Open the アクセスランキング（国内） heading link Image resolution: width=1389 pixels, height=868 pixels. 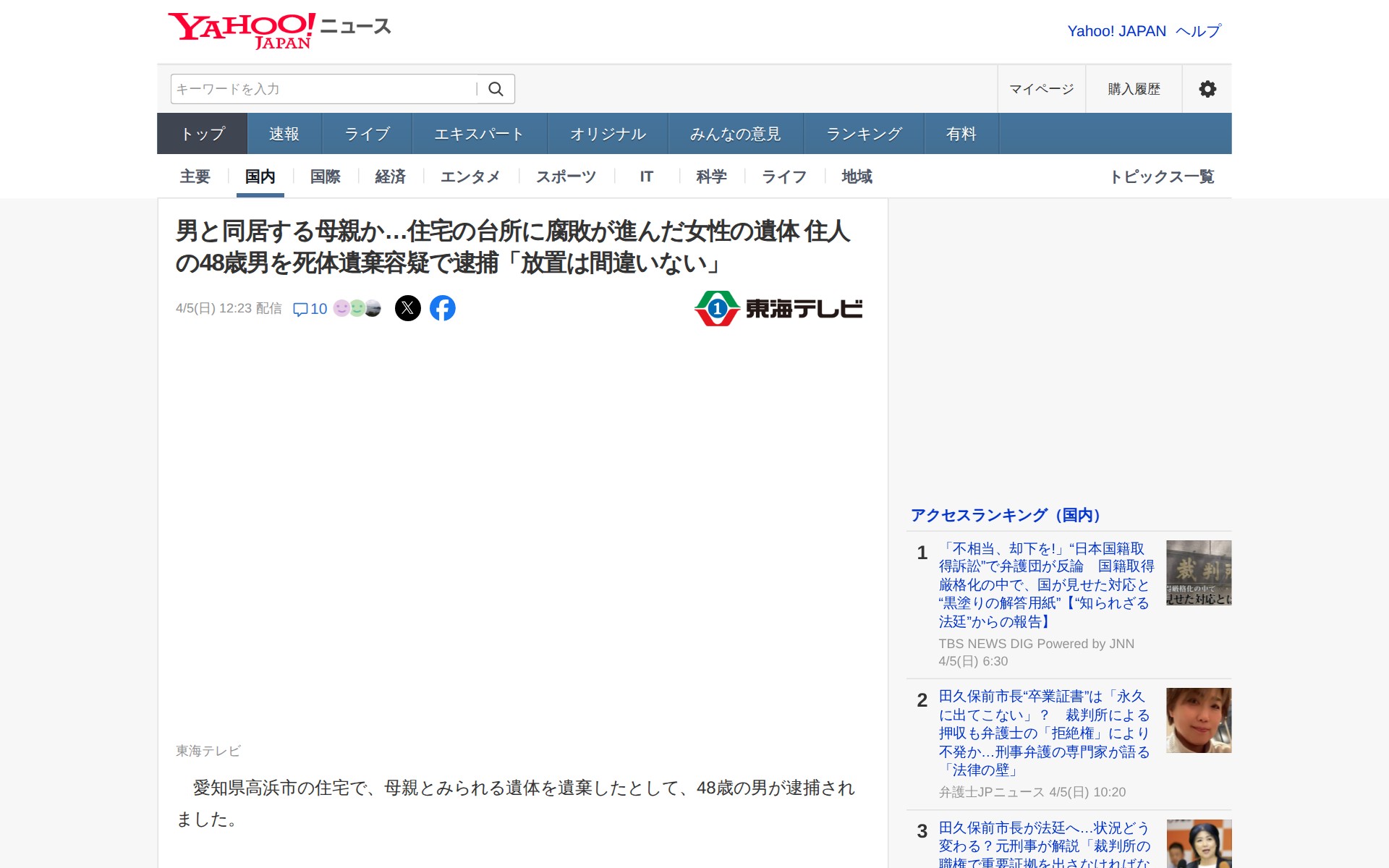pos(1006,515)
